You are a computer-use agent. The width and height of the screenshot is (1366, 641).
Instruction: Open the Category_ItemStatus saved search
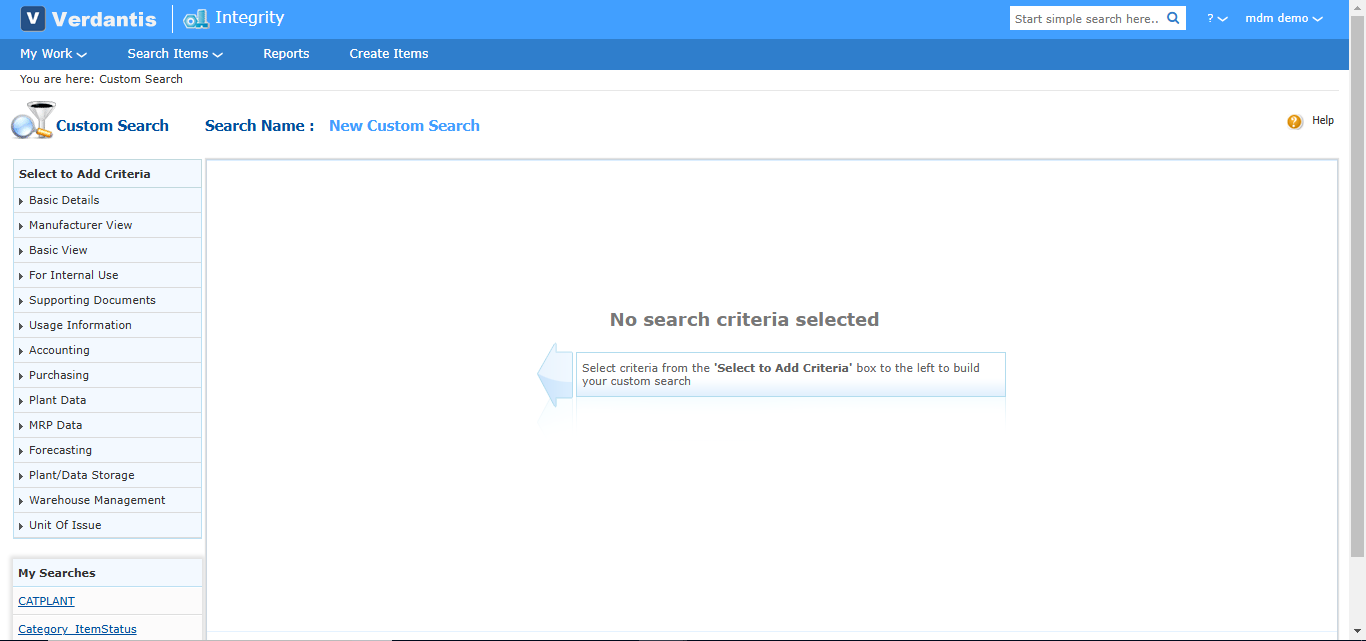tap(77, 629)
